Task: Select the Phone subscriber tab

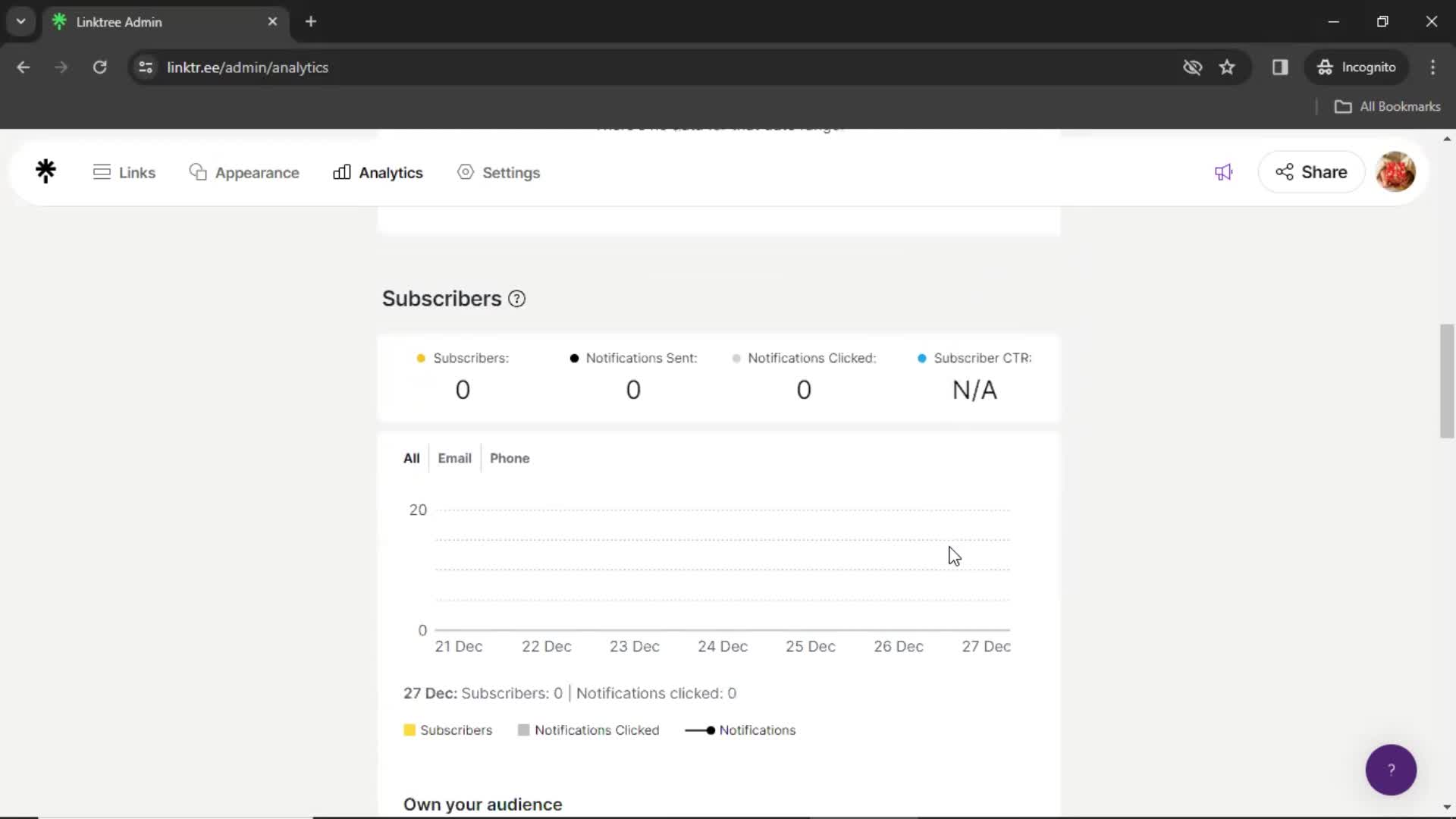Action: 509,458
